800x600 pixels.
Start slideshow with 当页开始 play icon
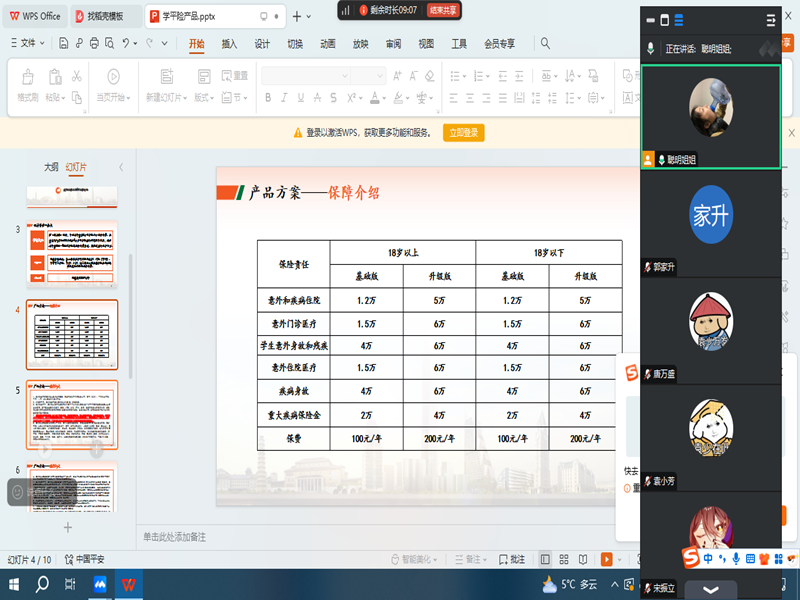[113, 77]
